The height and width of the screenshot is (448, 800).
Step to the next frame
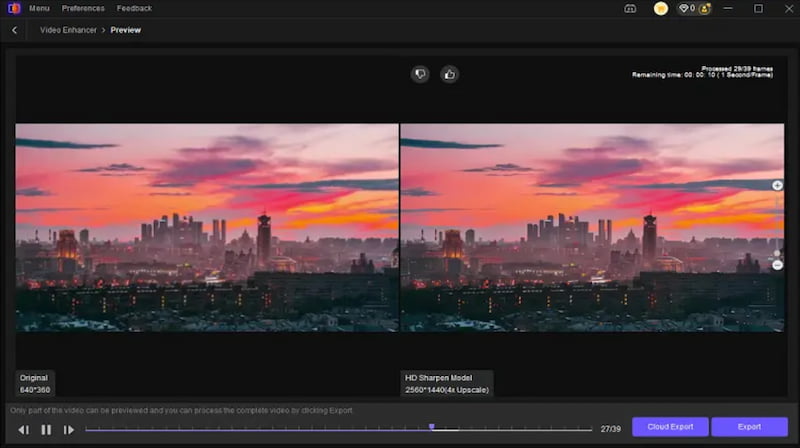69,429
